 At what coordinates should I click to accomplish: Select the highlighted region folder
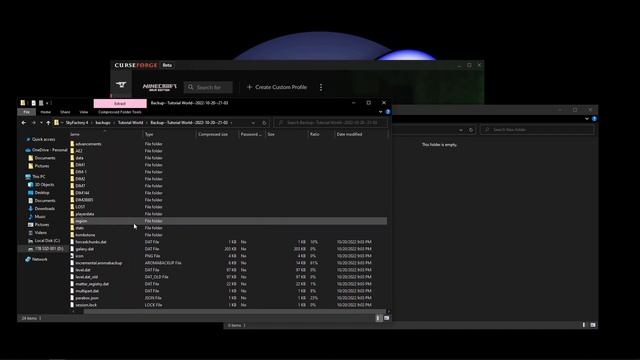click(x=228, y=221)
